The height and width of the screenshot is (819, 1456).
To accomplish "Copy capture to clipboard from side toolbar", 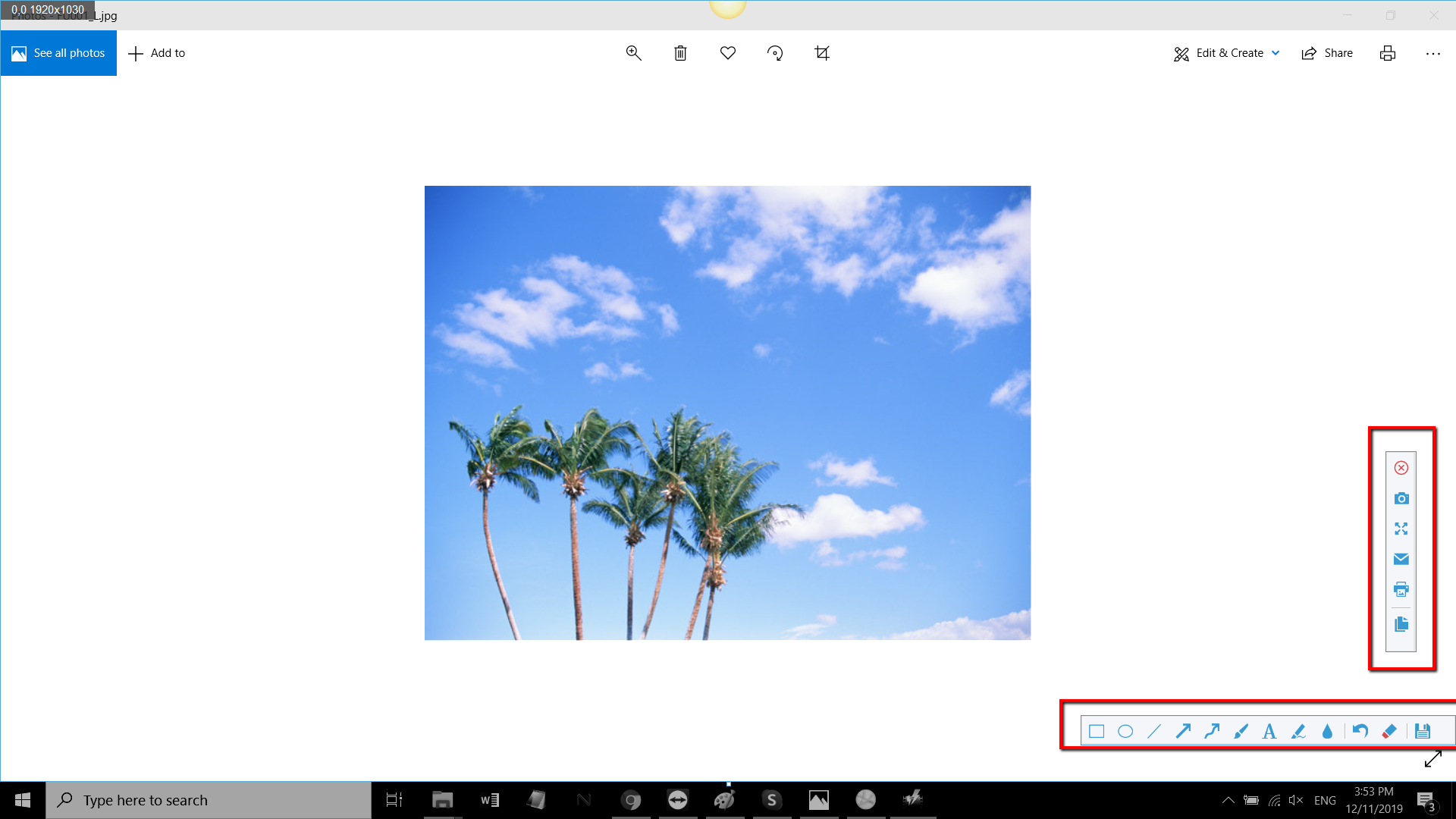I will click(x=1401, y=625).
